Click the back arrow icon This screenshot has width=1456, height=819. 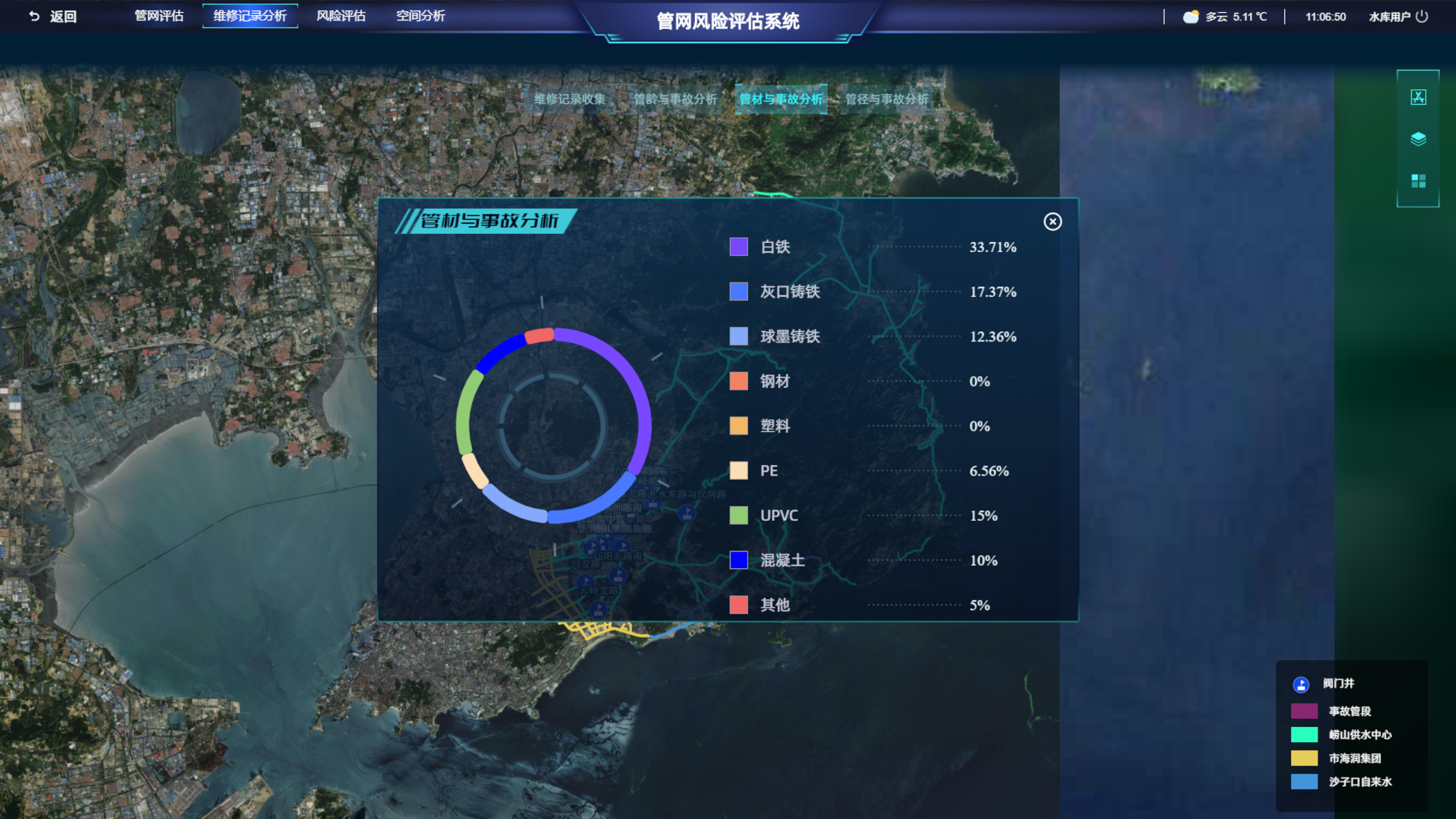(34, 17)
